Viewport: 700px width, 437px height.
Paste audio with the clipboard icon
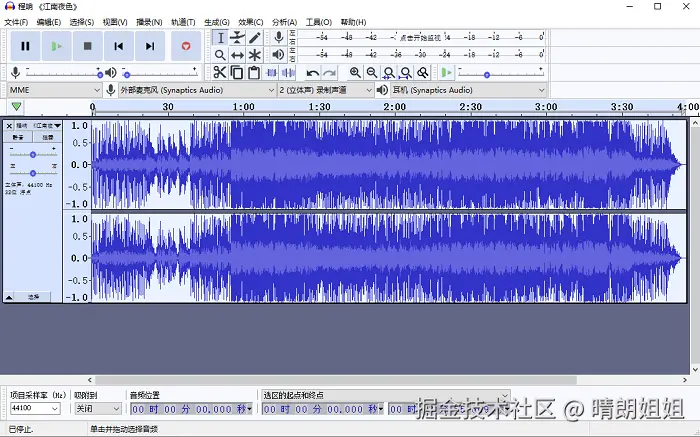coord(254,72)
